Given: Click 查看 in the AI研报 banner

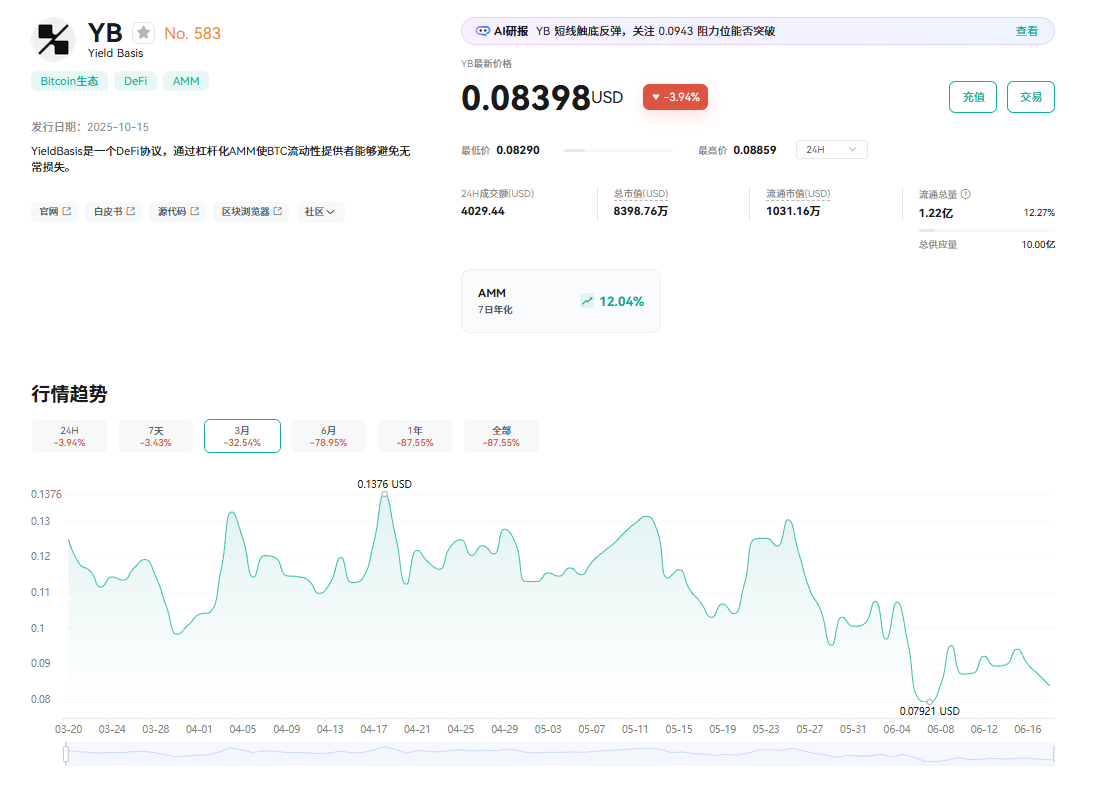Looking at the screenshot, I should [1026, 31].
